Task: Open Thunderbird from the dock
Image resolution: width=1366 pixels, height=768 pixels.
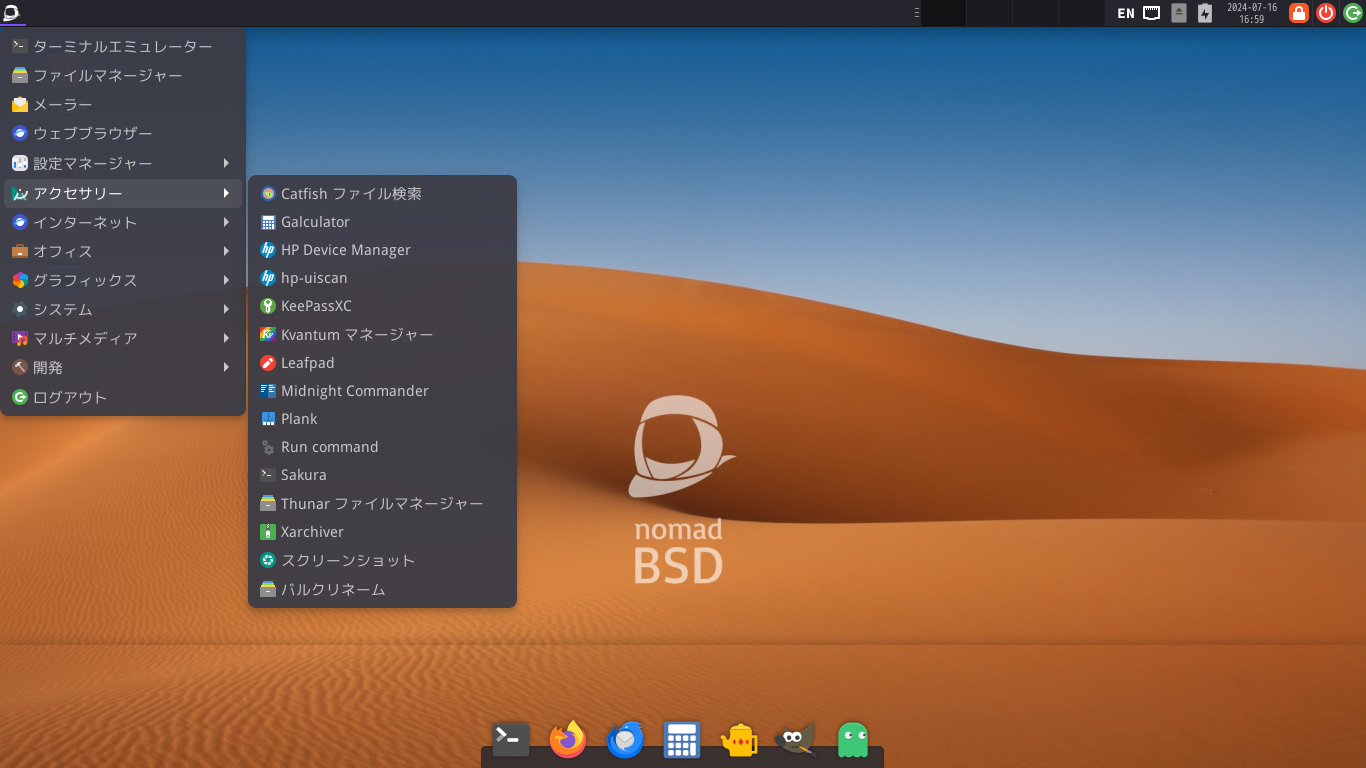Action: (625, 740)
